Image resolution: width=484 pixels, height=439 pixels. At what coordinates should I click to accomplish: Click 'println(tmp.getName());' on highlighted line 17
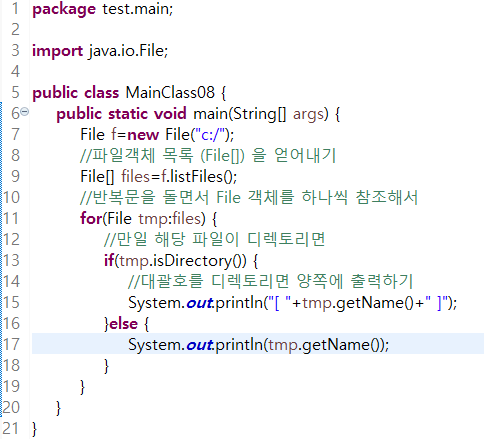pos(302,345)
